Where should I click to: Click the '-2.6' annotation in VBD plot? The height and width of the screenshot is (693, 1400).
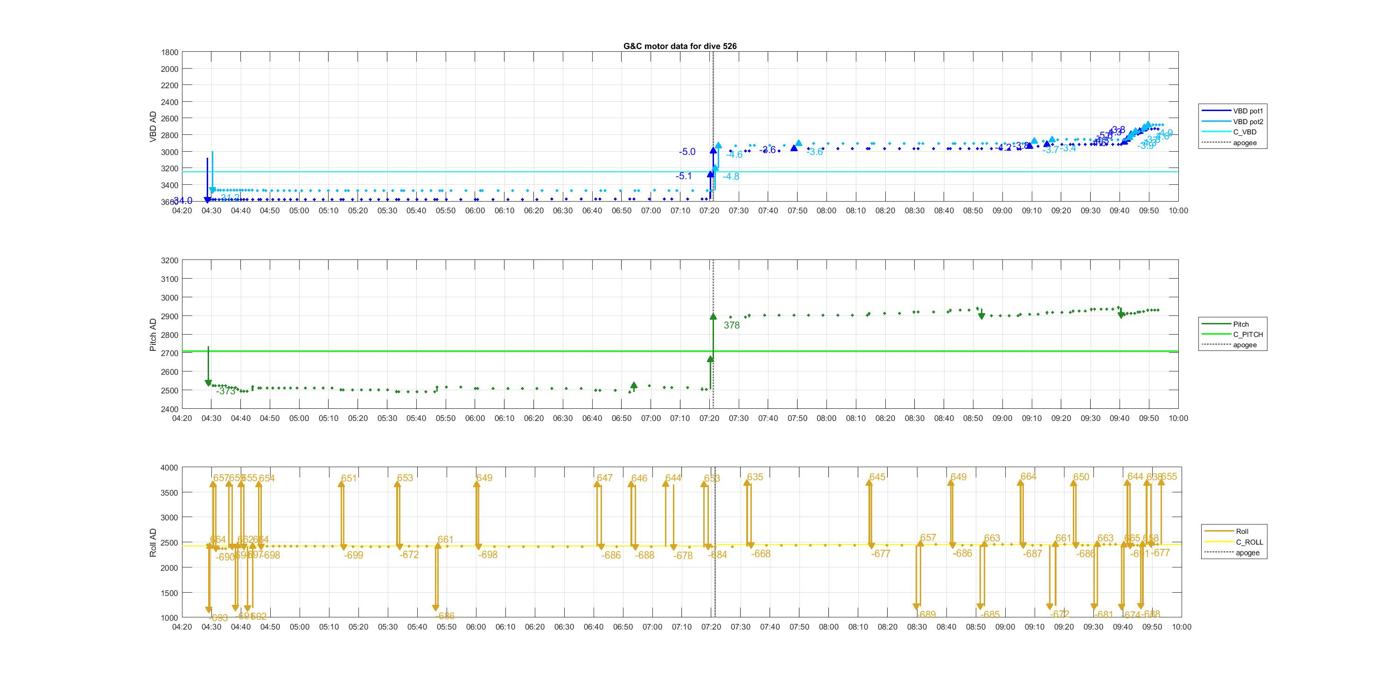pyautogui.click(x=768, y=150)
